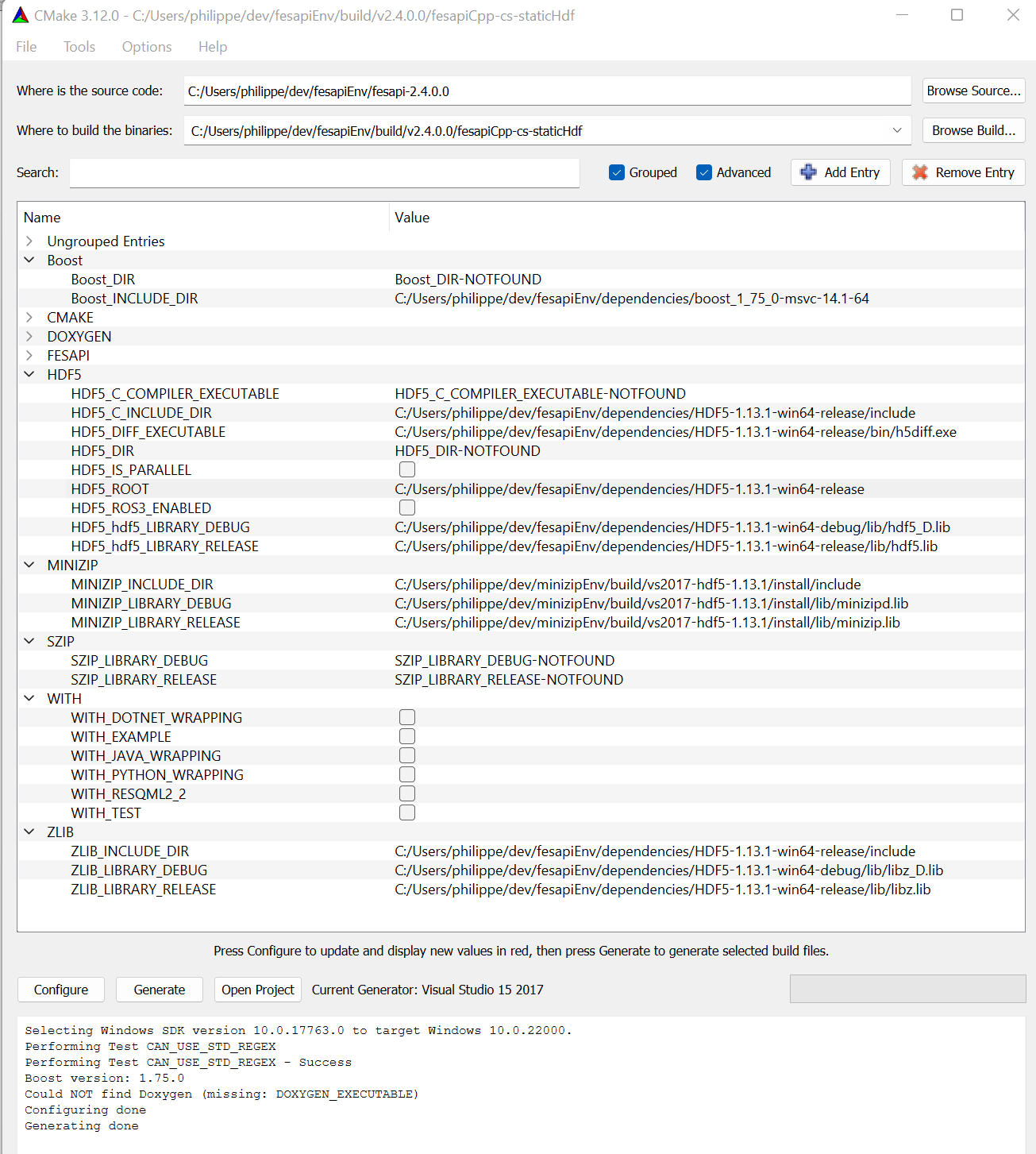Click the source code path field
This screenshot has width=1036, height=1154.
(548, 91)
